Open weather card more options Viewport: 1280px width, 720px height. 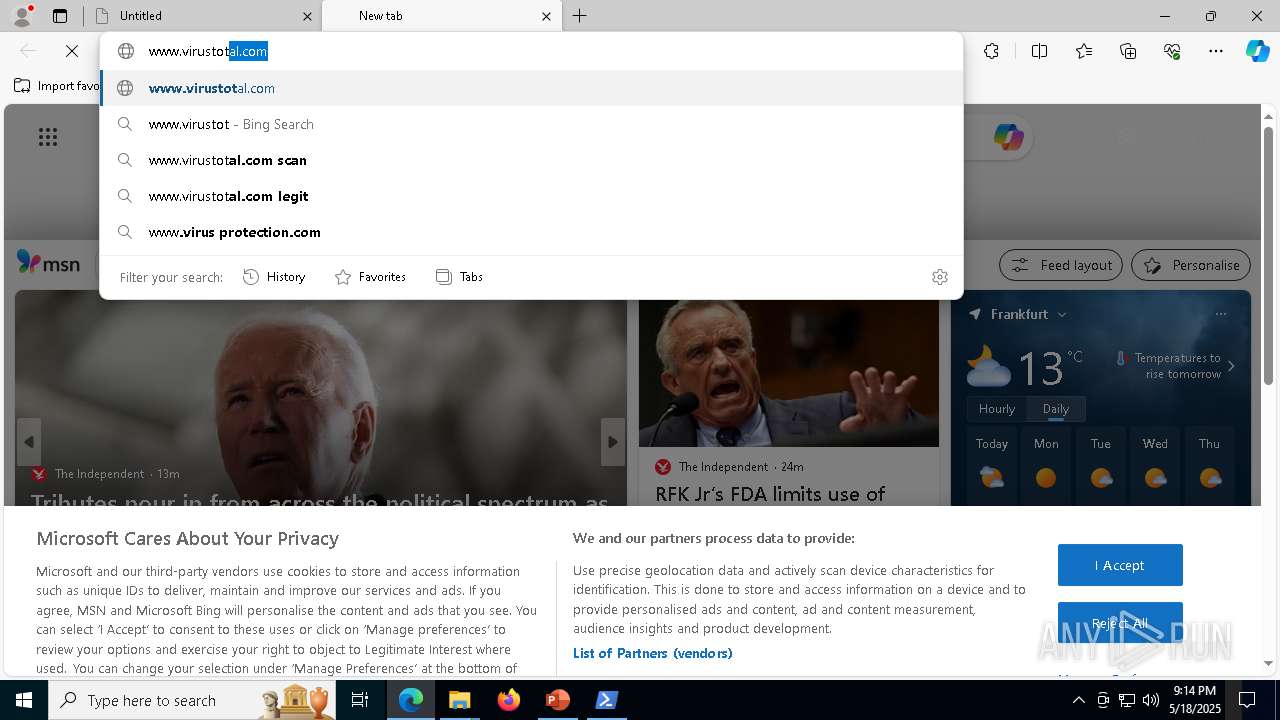coord(1220,314)
